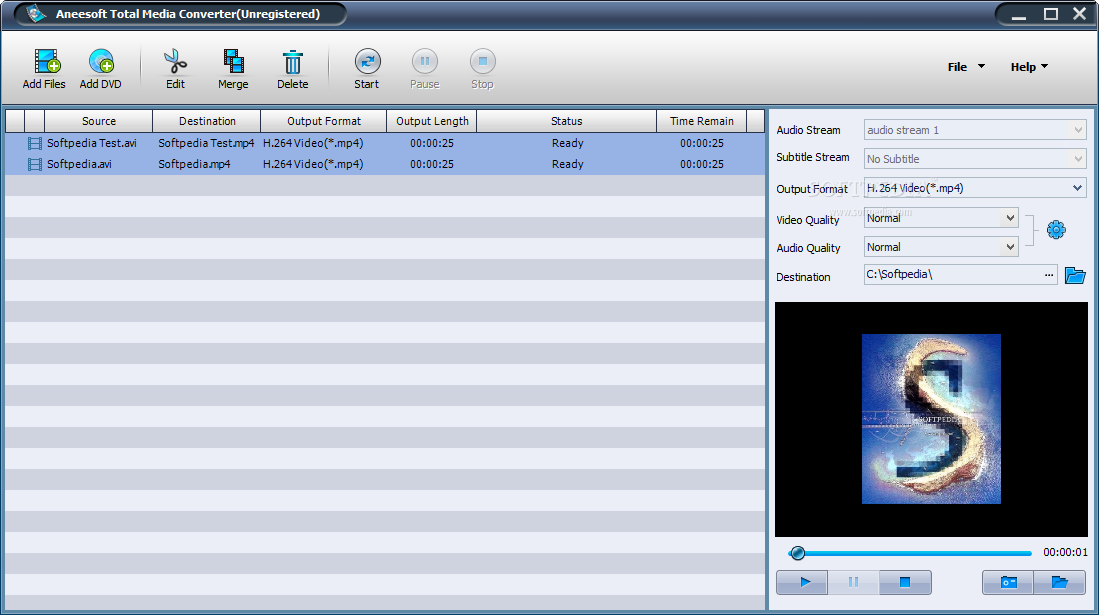Click the Output Length column header
Screen dimensions: 1099x615
432,121
